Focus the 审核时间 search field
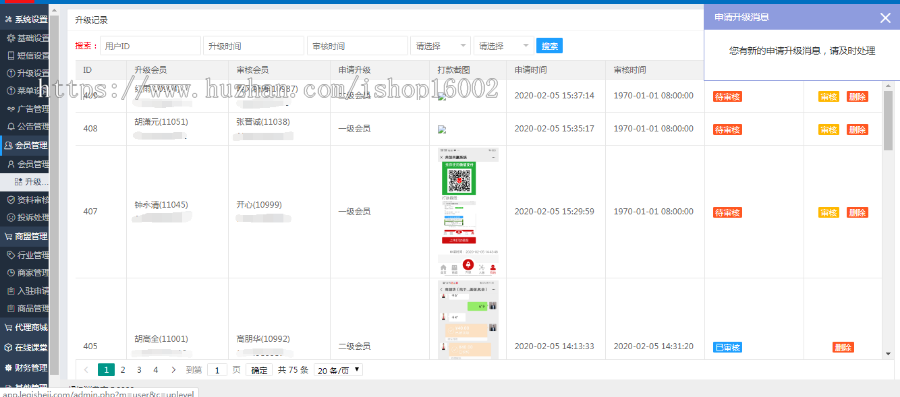The height and width of the screenshot is (397, 900). click(357, 46)
